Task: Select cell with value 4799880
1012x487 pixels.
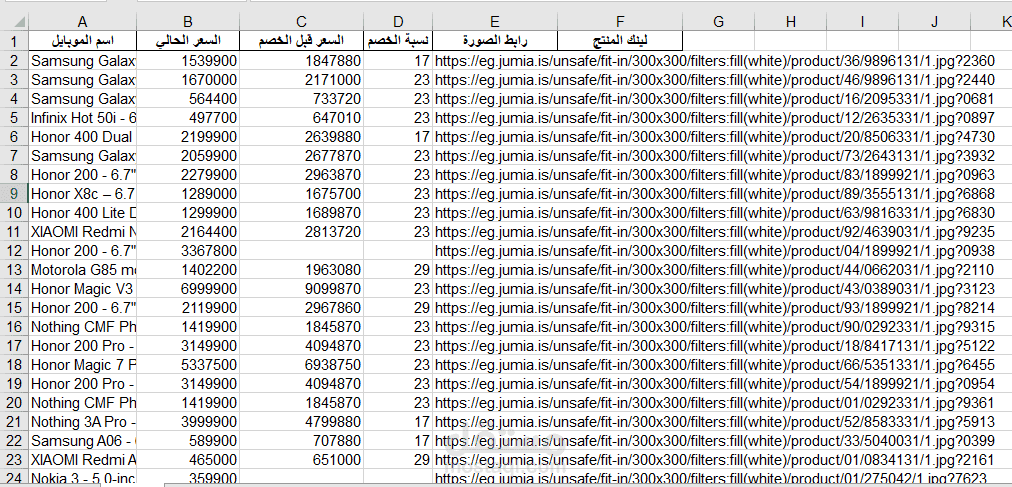Action: pos(301,422)
